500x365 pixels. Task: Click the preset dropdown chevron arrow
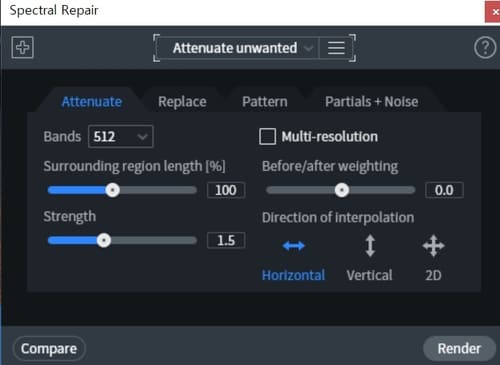(x=309, y=48)
